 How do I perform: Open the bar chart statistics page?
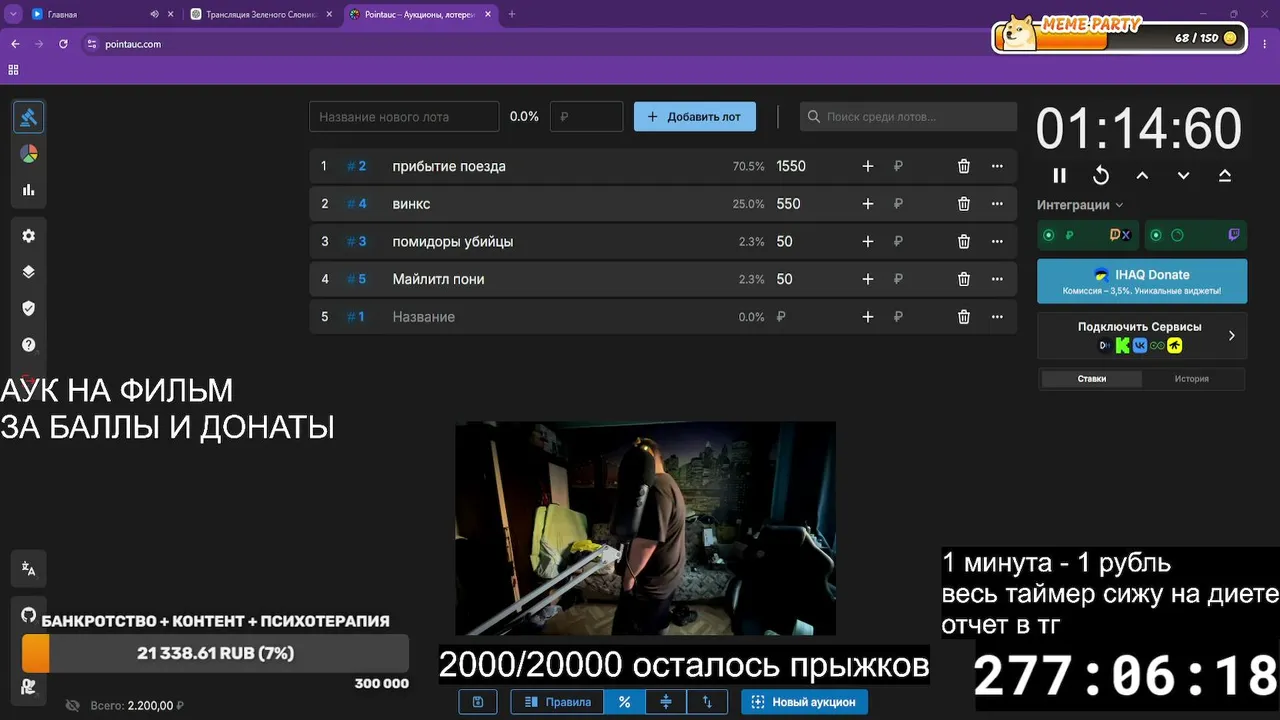pyautogui.click(x=29, y=190)
